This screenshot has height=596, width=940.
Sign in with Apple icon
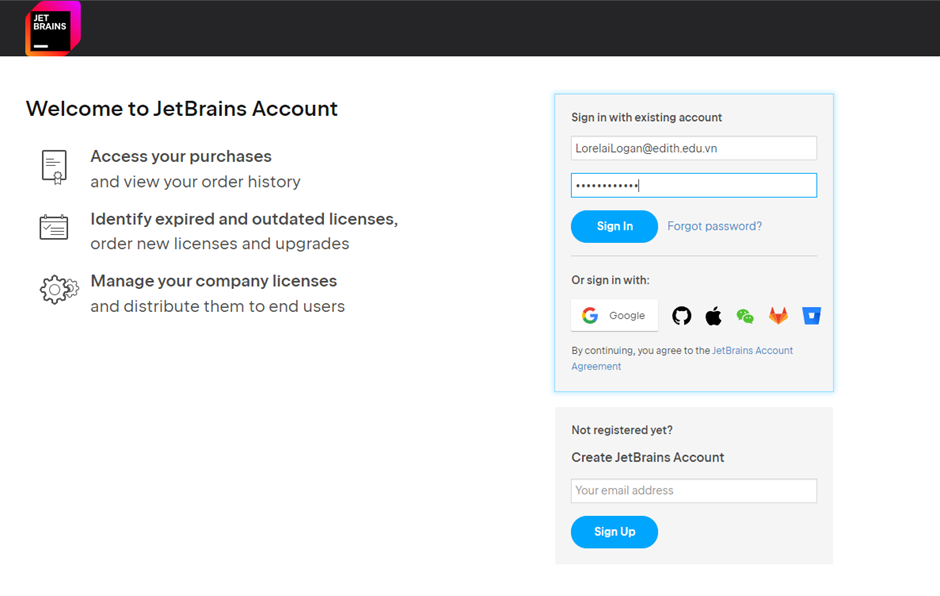(x=713, y=316)
